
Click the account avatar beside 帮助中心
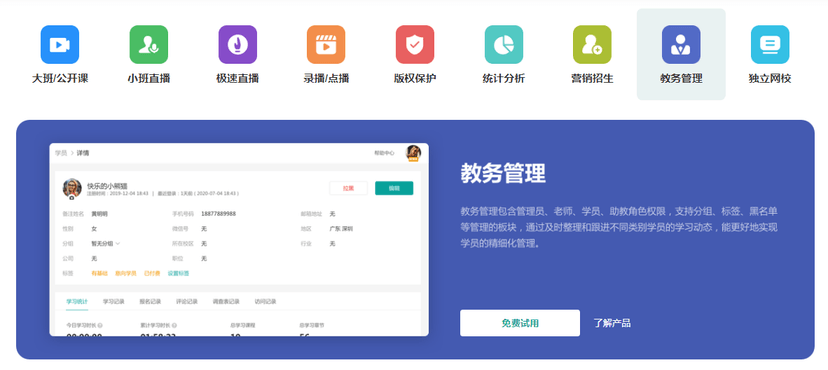point(413,153)
